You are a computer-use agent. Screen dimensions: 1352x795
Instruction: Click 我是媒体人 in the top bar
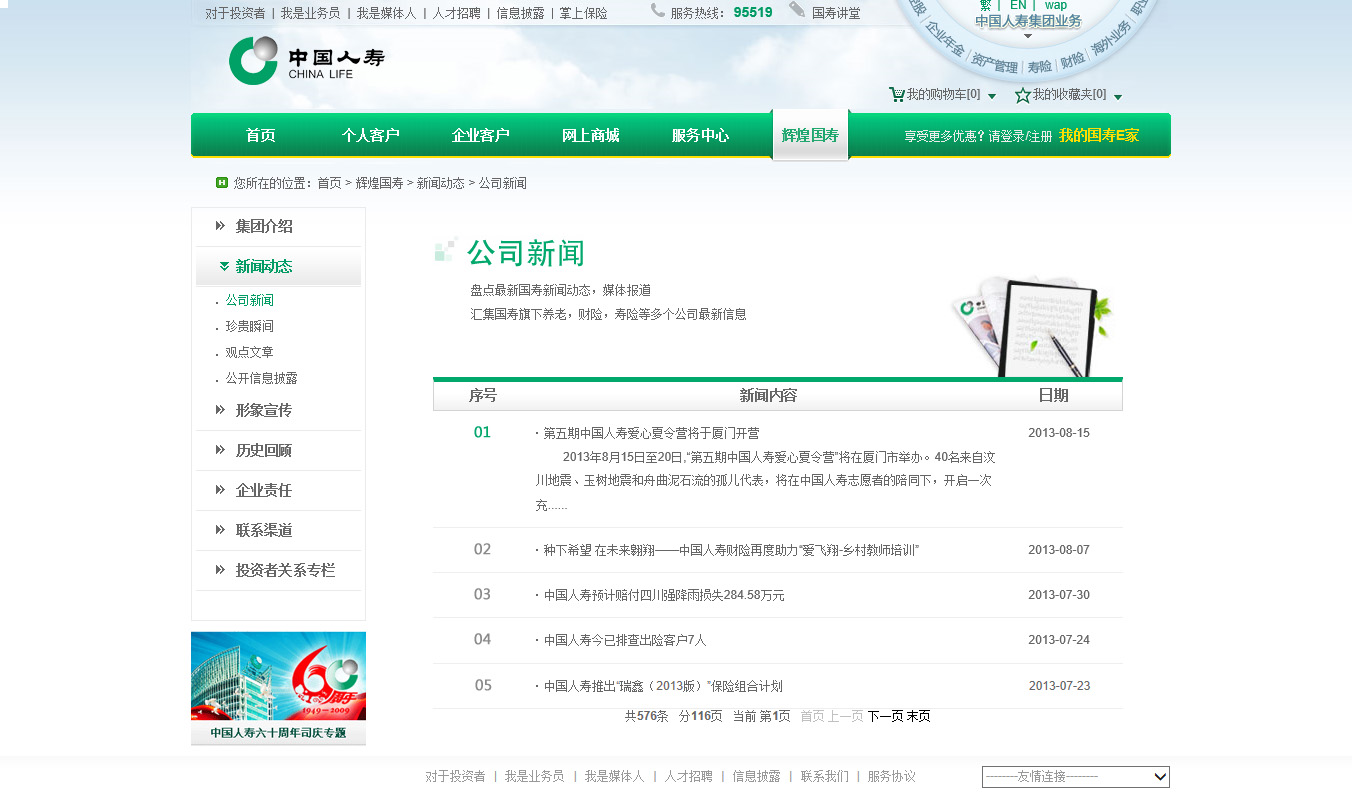(386, 14)
